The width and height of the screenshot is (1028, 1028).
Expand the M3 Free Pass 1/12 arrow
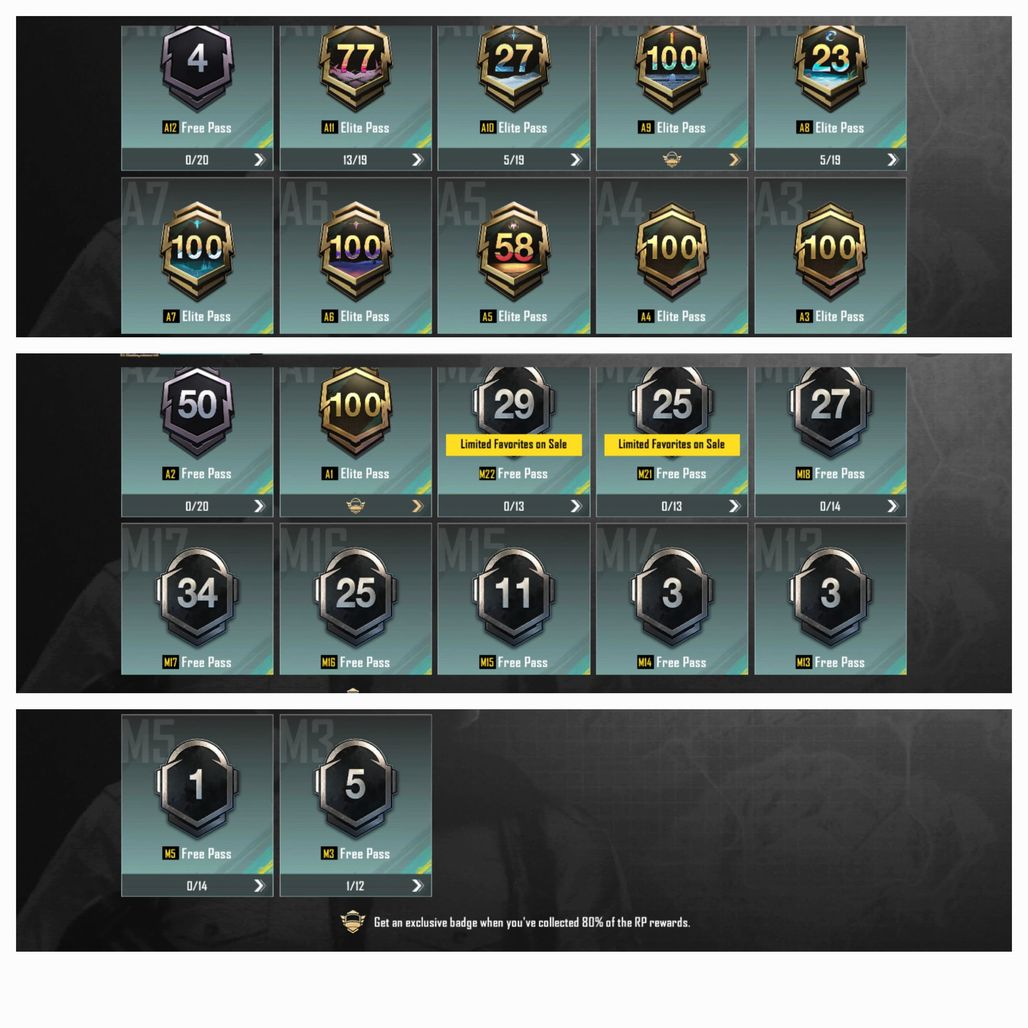coord(417,886)
